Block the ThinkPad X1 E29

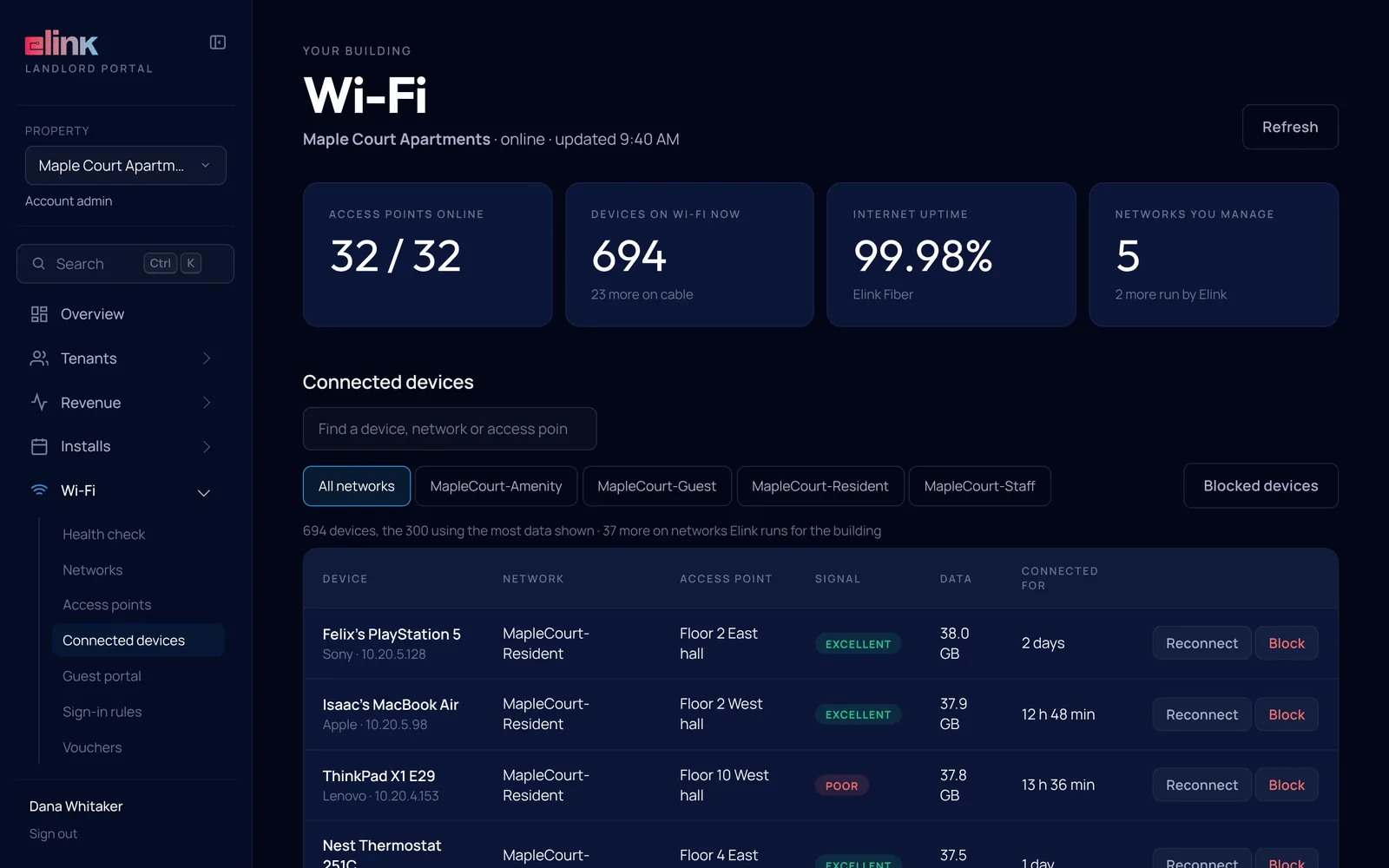click(x=1287, y=785)
